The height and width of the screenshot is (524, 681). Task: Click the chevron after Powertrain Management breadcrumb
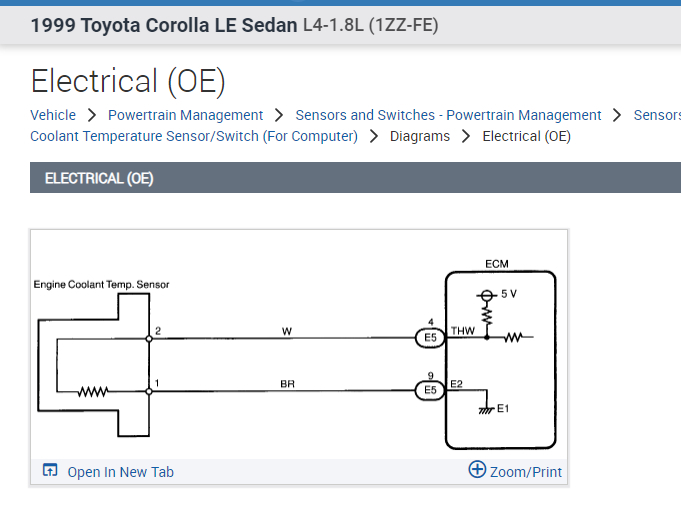279,115
